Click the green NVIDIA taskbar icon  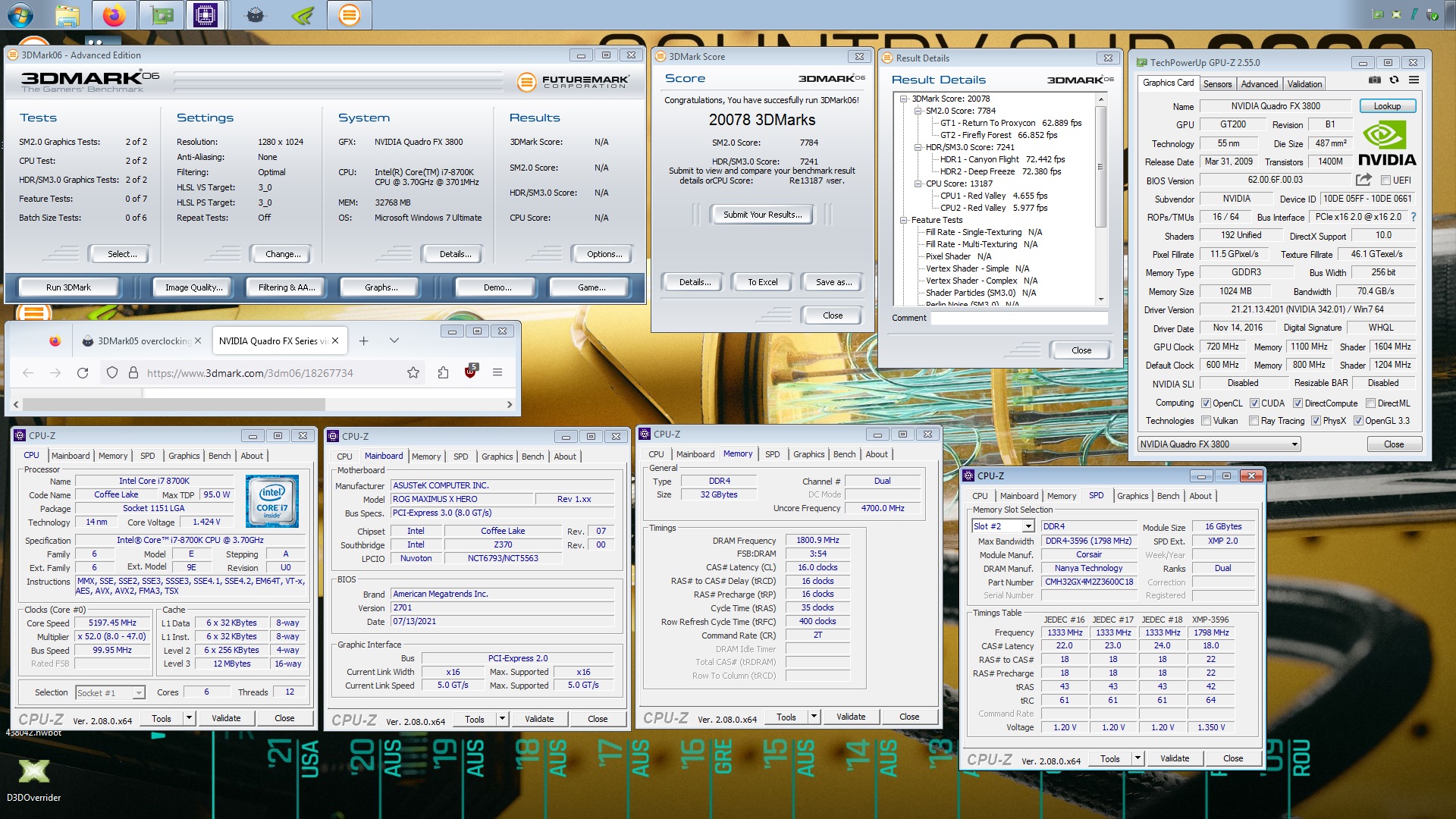pos(303,14)
